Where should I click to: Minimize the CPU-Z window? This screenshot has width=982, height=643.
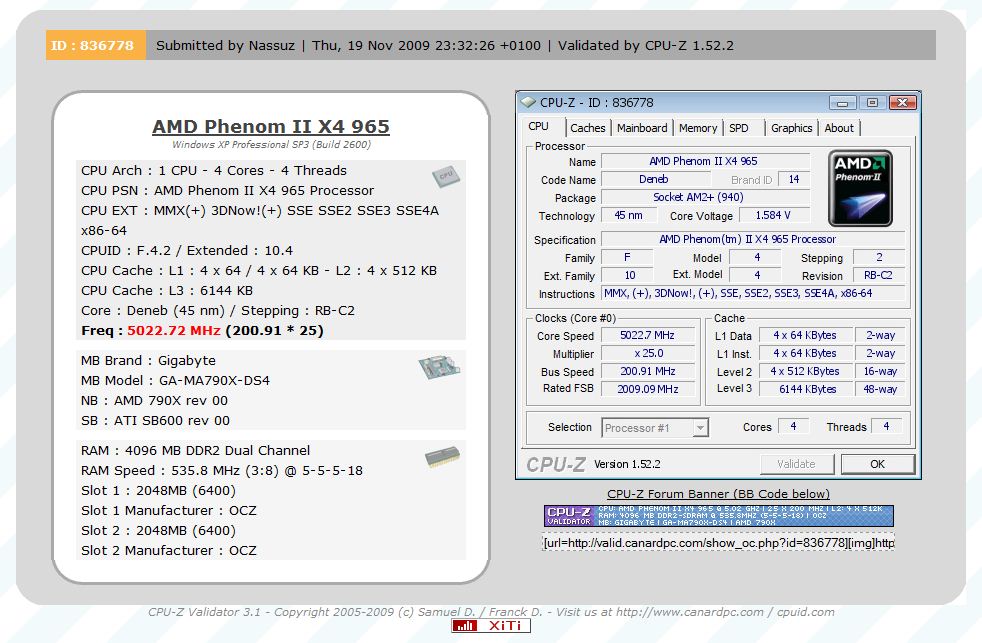click(x=842, y=102)
